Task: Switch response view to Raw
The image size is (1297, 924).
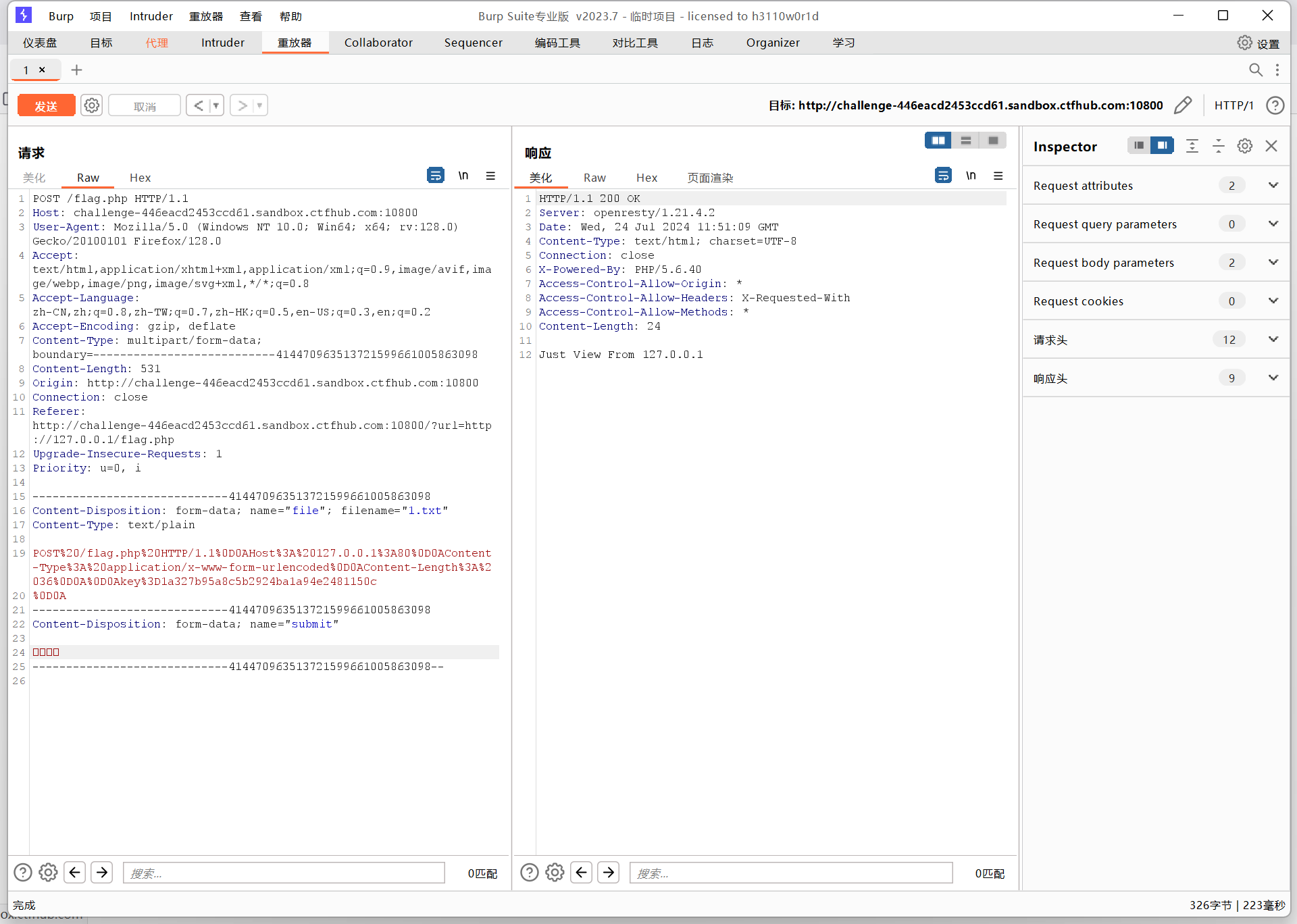Action: [x=594, y=178]
